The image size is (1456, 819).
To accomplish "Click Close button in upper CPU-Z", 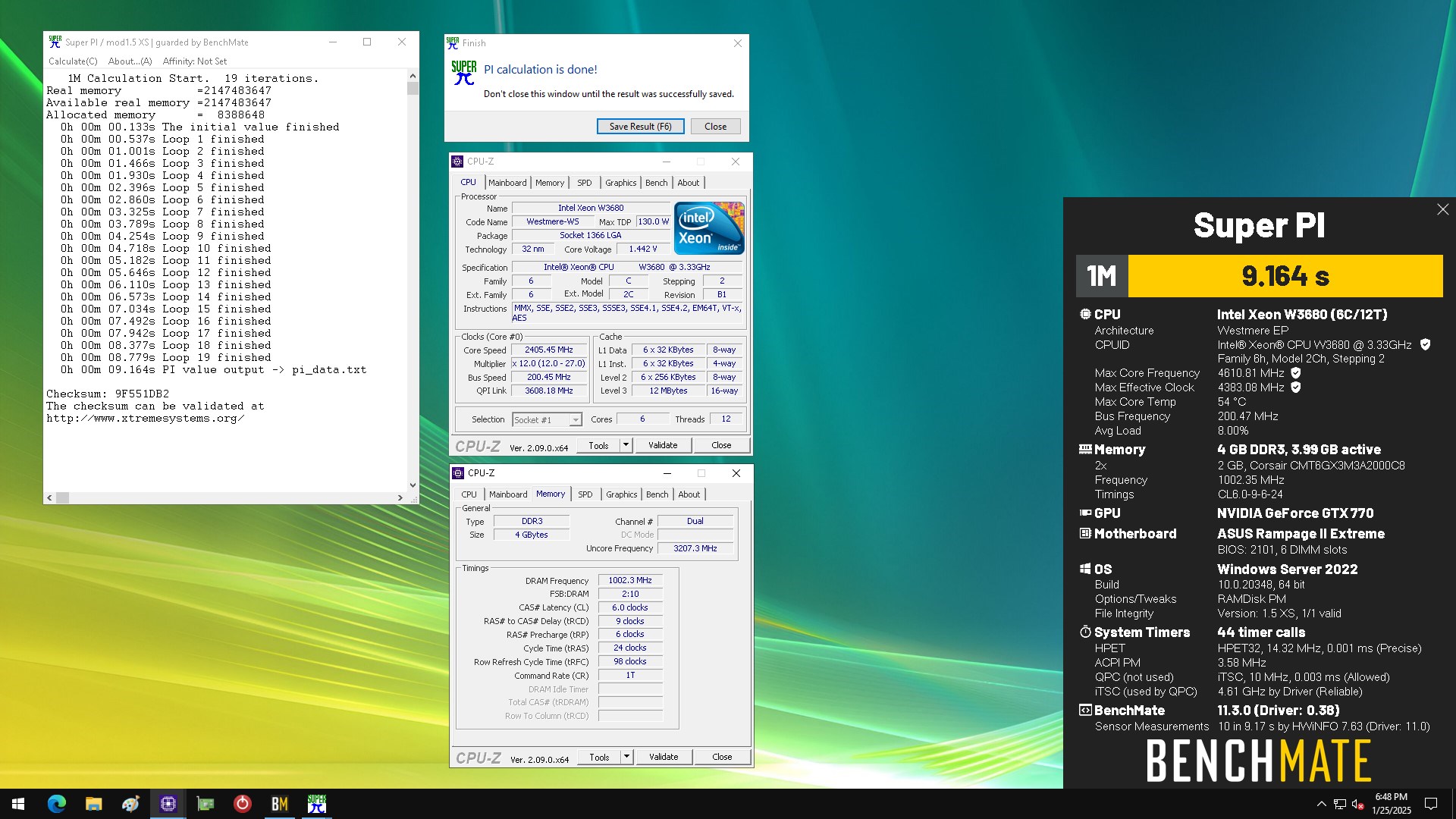I will pyautogui.click(x=721, y=446).
